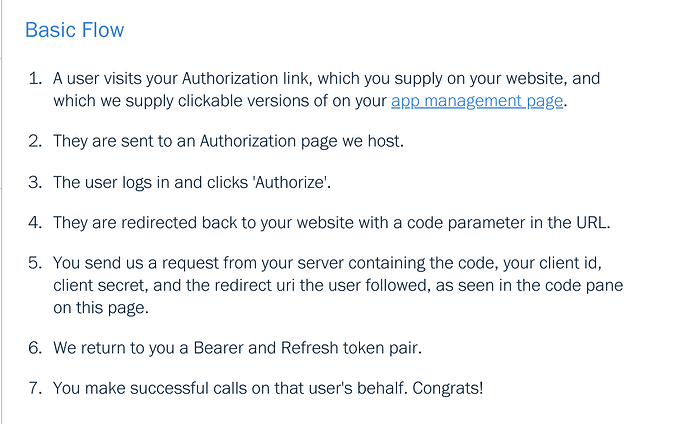This screenshot has height=424, width=690.
Task: Click the list number 5 marker
Action: click(x=34, y=264)
